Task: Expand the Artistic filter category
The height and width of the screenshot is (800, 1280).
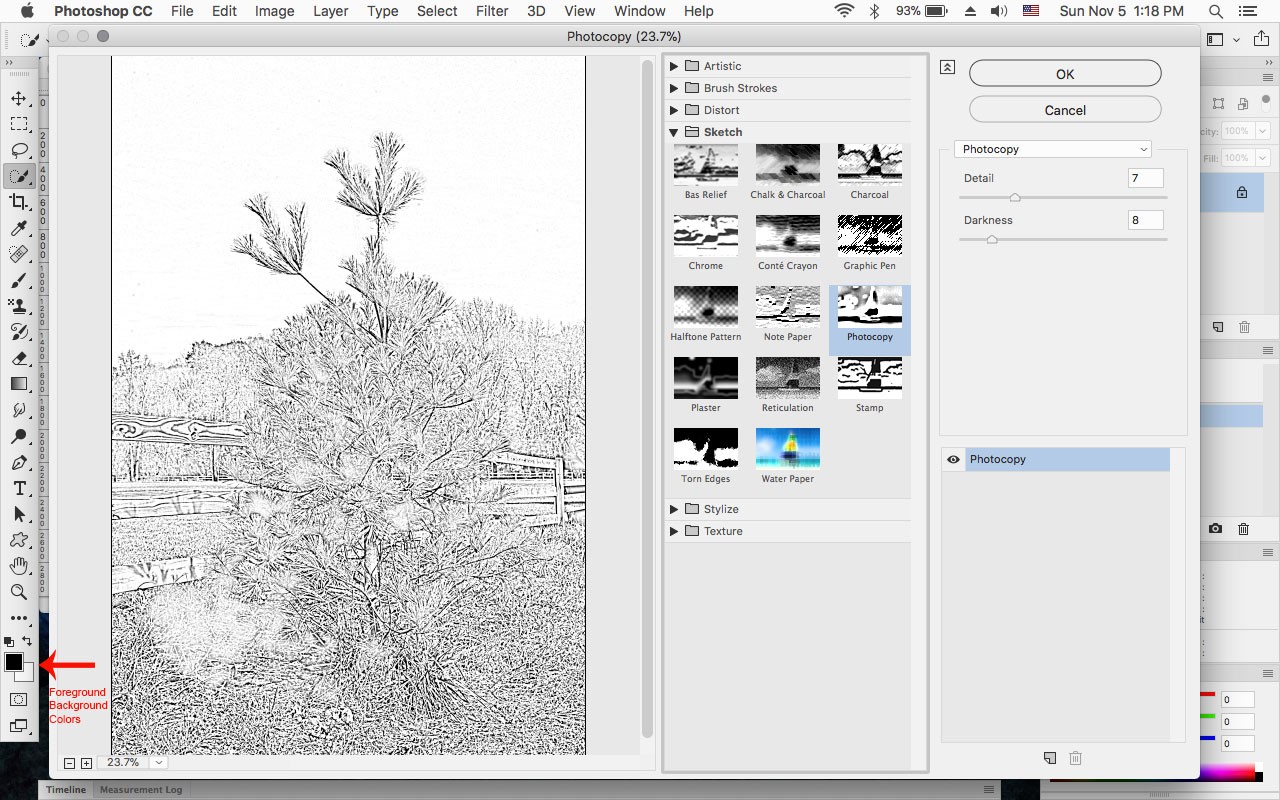Action: tap(673, 65)
